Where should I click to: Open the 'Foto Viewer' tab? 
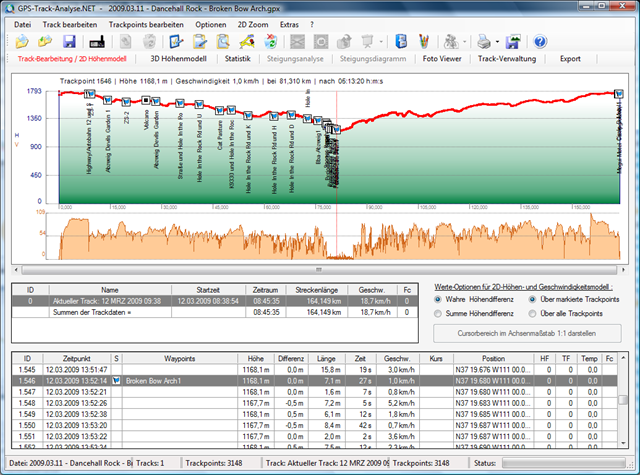tap(443, 59)
